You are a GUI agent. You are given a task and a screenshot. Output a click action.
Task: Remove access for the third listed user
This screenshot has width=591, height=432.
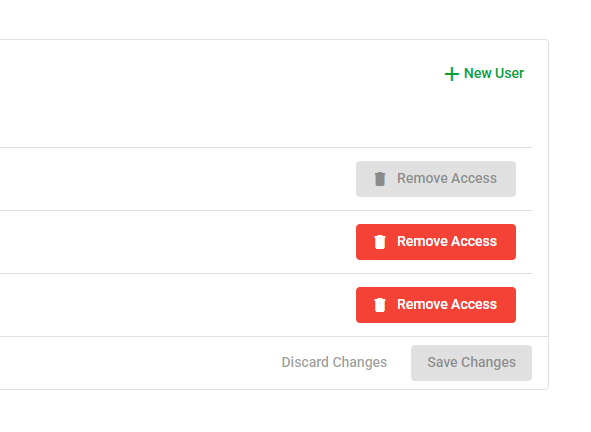coord(436,305)
